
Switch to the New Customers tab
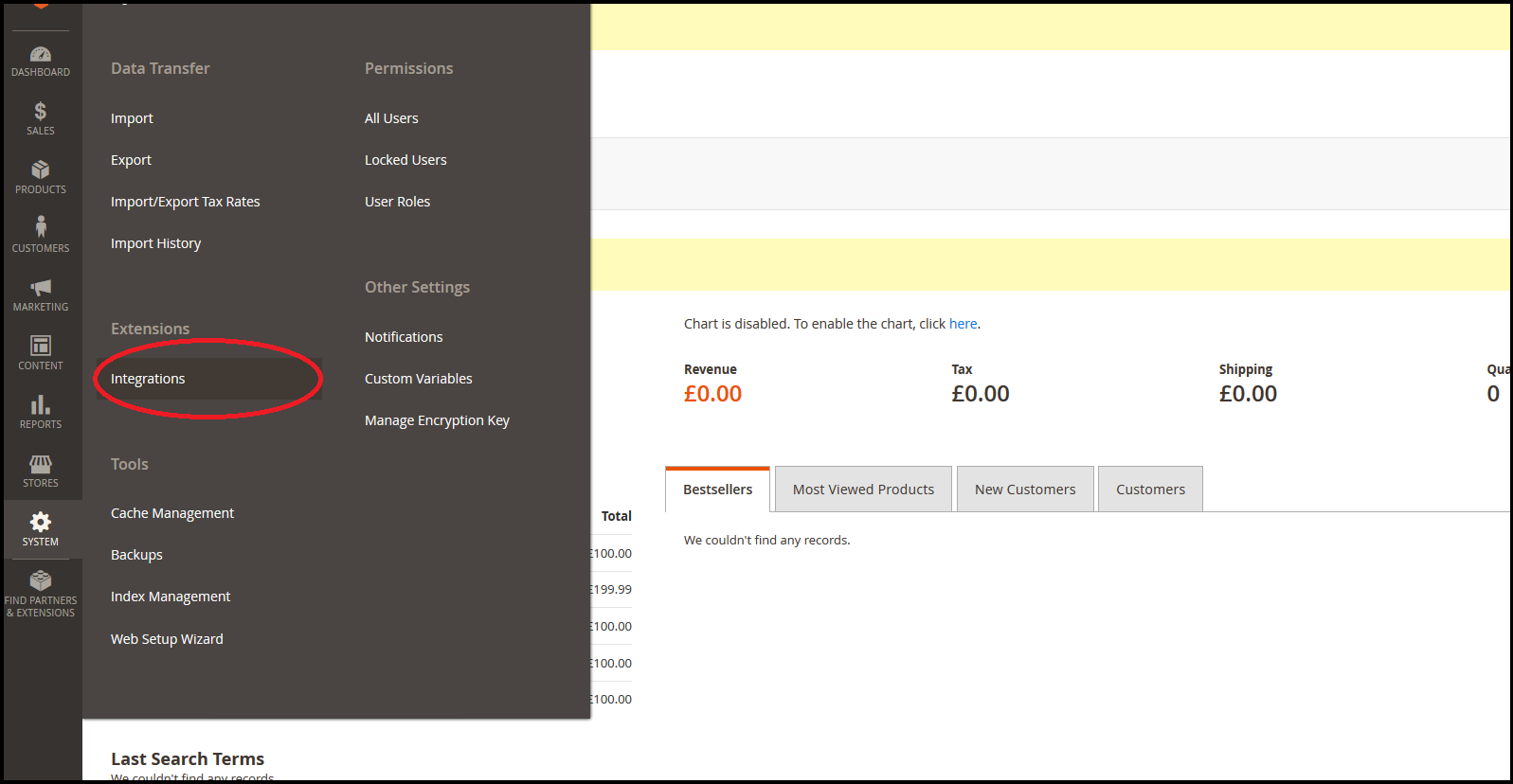1025,490
